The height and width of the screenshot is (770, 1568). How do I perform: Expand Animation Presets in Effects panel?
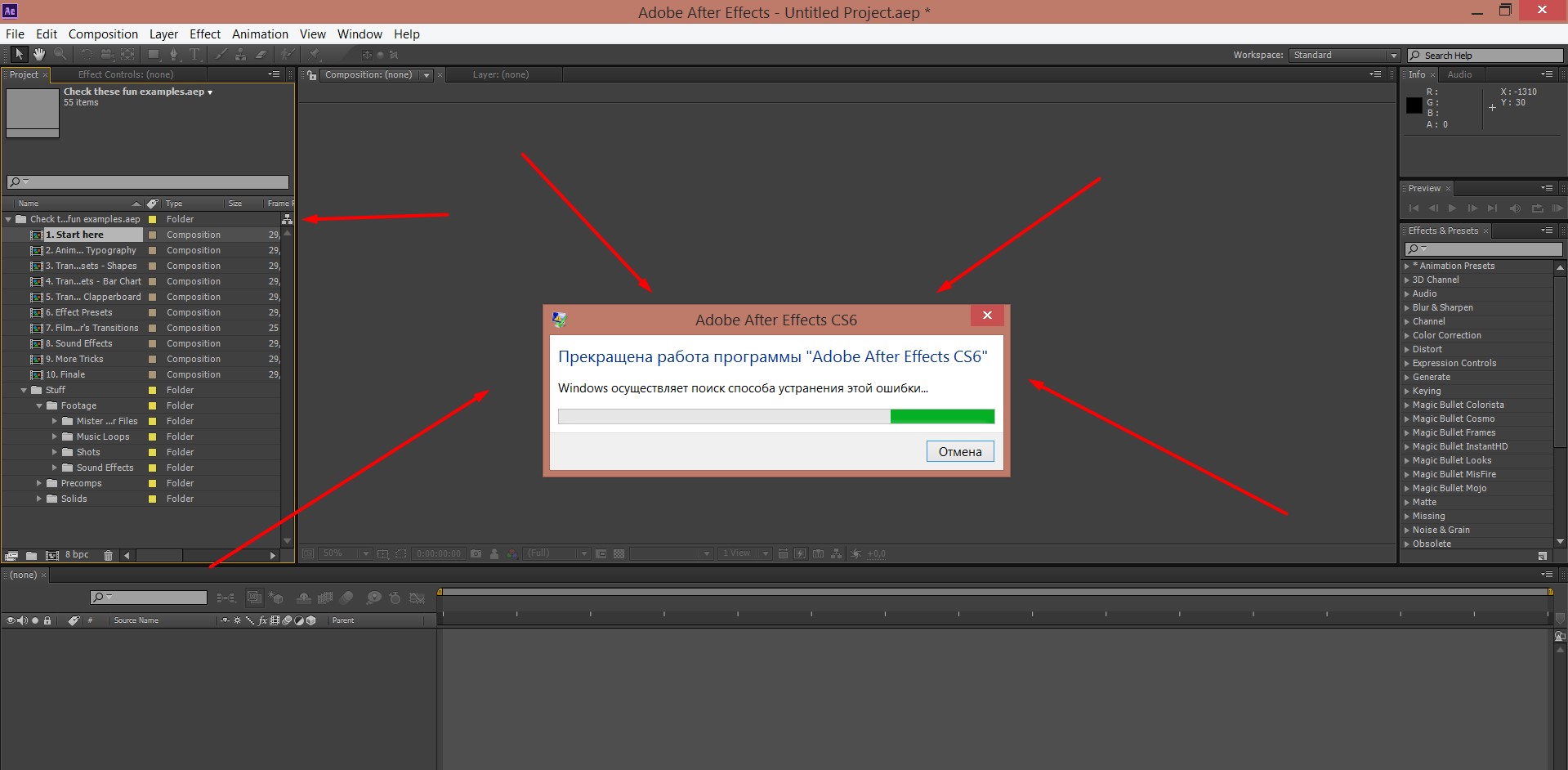click(x=1407, y=266)
